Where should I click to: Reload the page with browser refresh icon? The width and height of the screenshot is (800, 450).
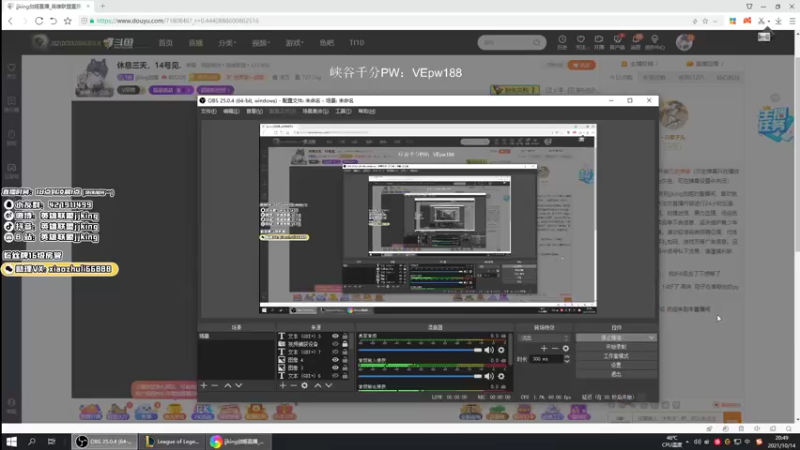coord(39,21)
